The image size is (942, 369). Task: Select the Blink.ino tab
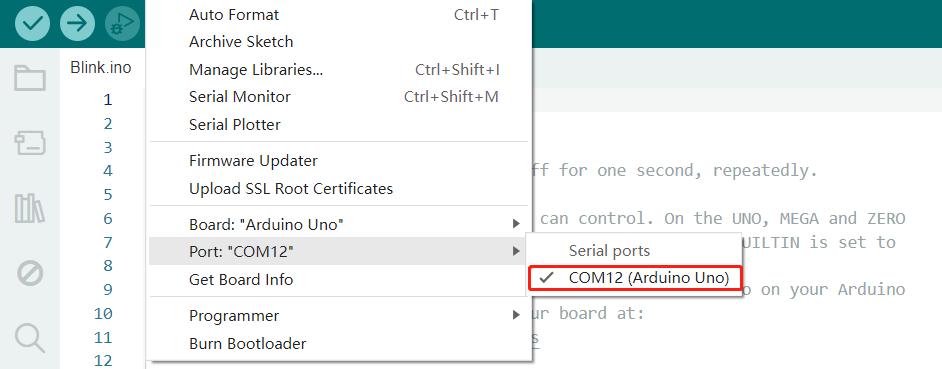(101, 67)
